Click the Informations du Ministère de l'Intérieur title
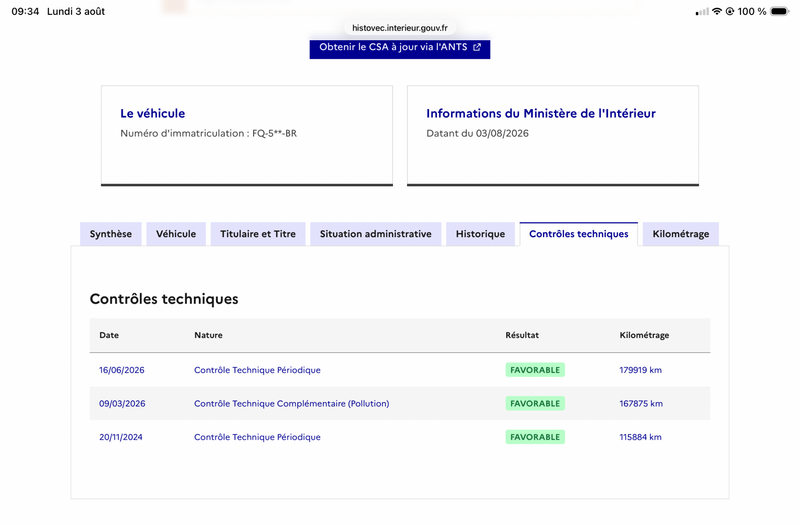 click(x=541, y=113)
